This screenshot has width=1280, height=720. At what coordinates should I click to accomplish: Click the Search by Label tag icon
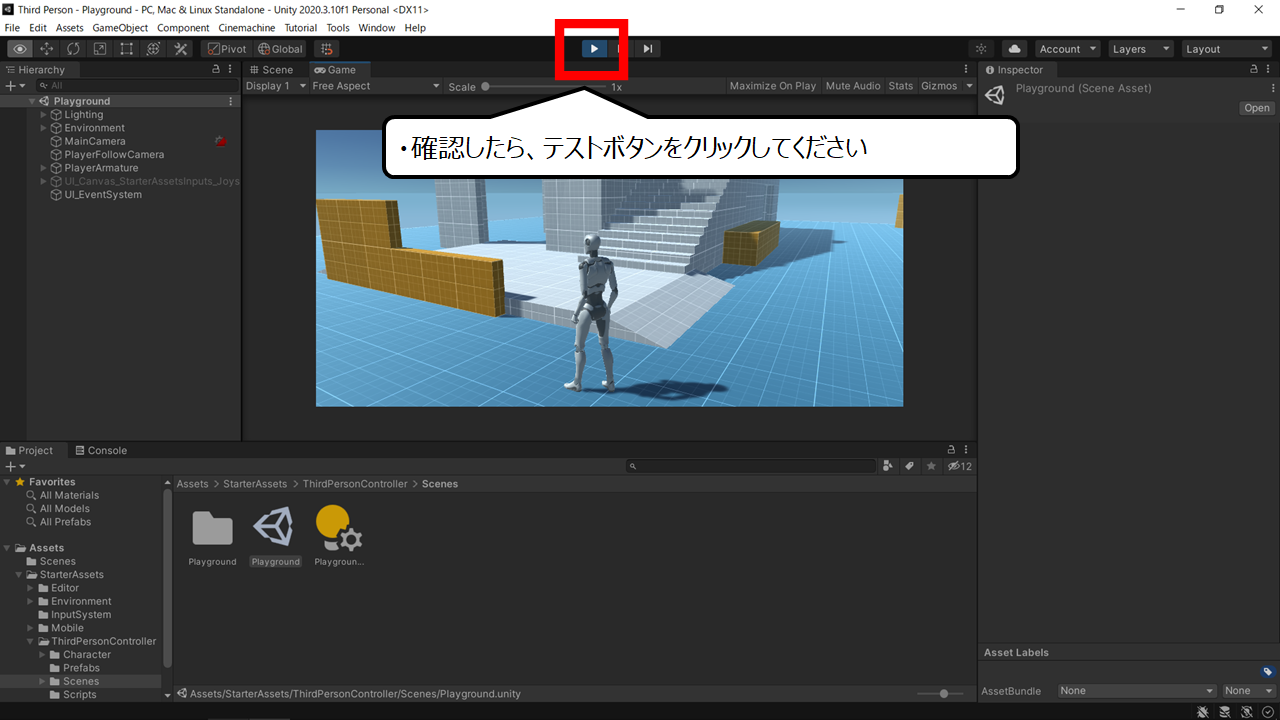pyautogui.click(x=910, y=466)
